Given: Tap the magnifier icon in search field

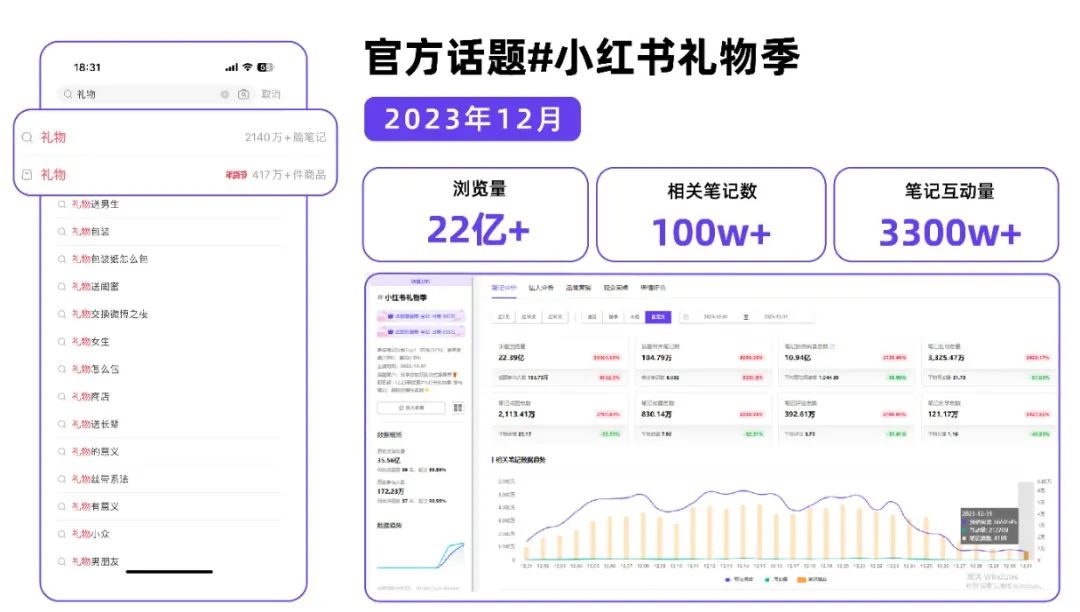Looking at the screenshot, I should click(68, 94).
